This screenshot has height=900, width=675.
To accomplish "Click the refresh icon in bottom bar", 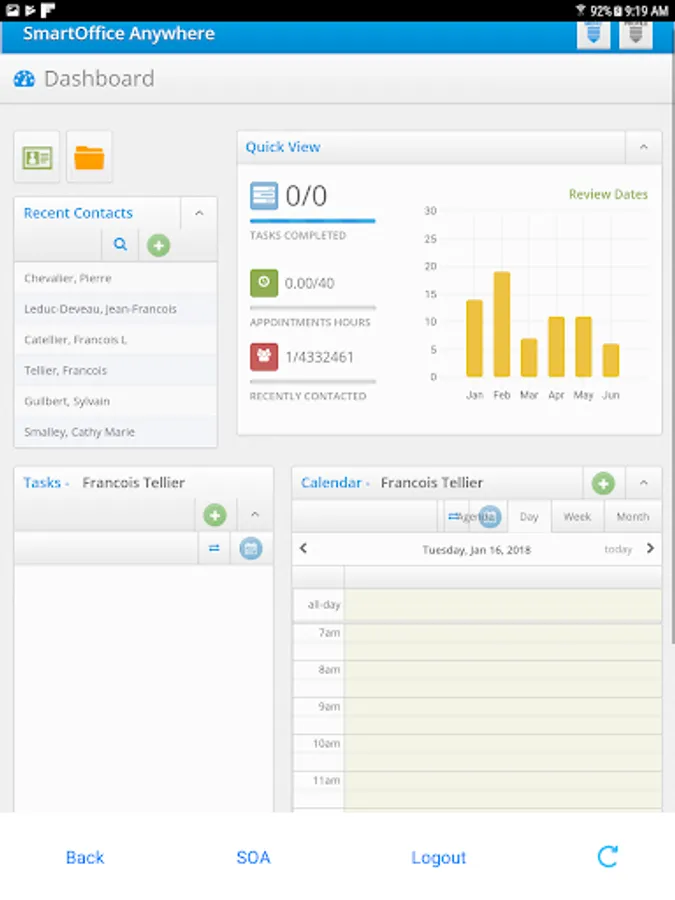I will pyautogui.click(x=607, y=856).
